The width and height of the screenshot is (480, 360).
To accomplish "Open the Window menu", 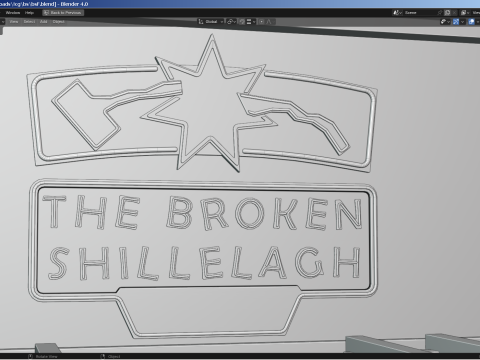I will pyautogui.click(x=13, y=13).
